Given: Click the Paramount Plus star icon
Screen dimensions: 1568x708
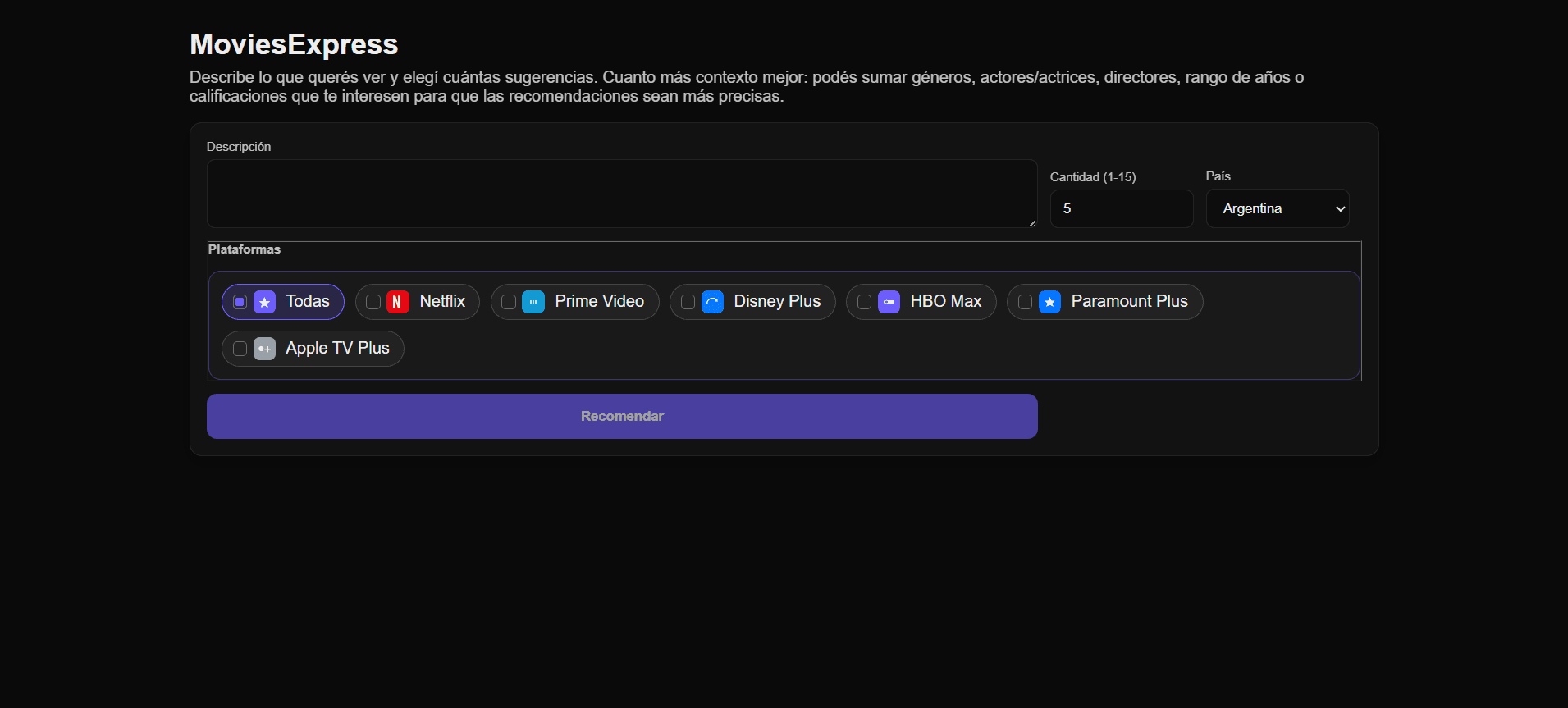Looking at the screenshot, I should [1049, 302].
